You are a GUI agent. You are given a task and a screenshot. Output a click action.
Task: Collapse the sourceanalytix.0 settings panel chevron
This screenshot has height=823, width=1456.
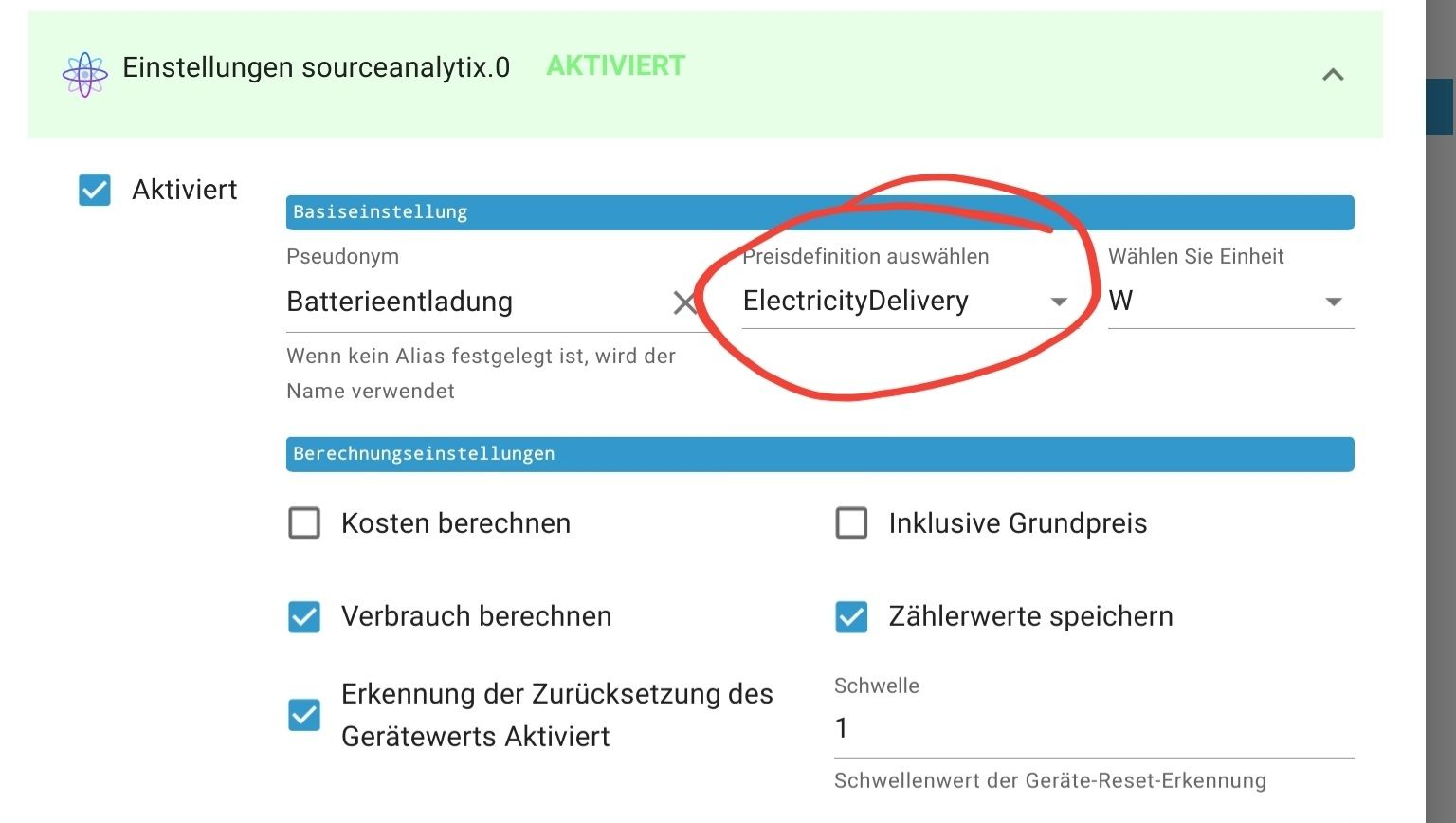1333,75
